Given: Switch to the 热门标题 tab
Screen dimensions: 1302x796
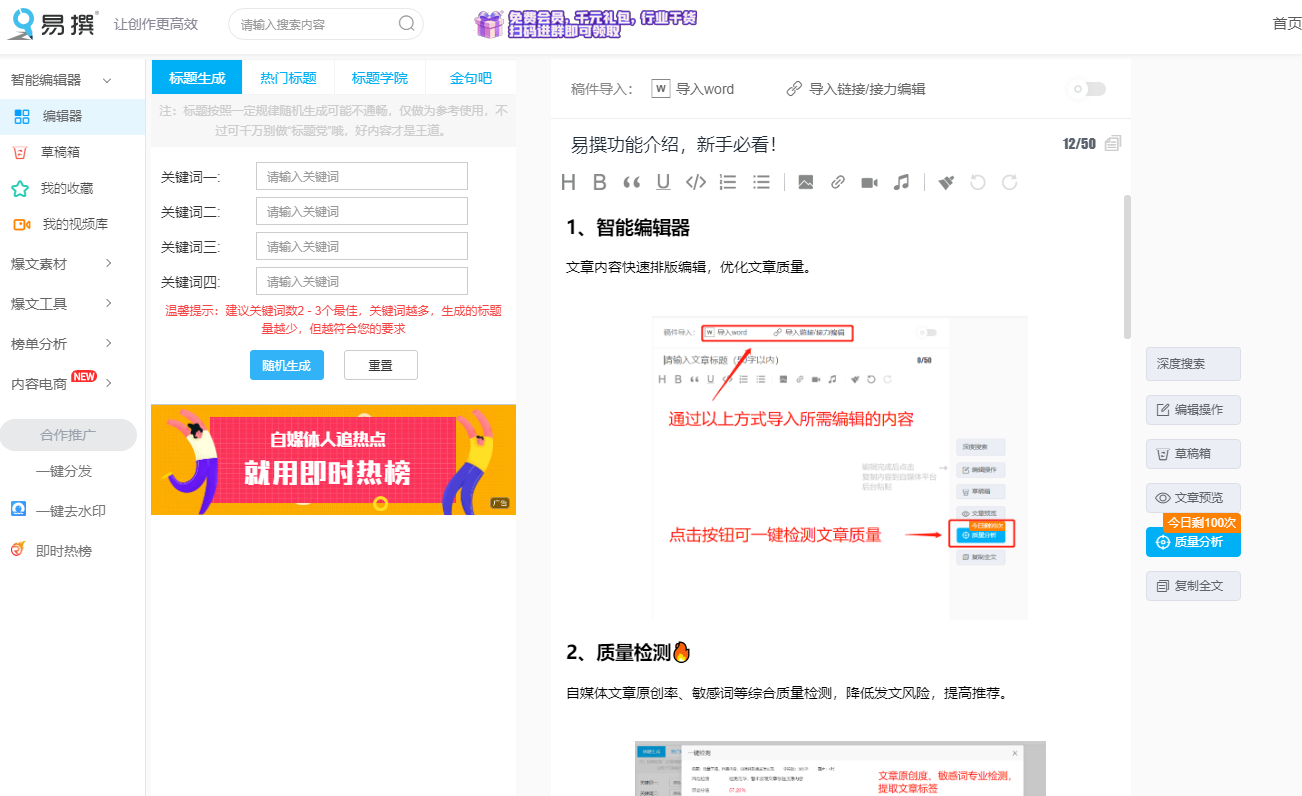Looking at the screenshot, I should (289, 77).
